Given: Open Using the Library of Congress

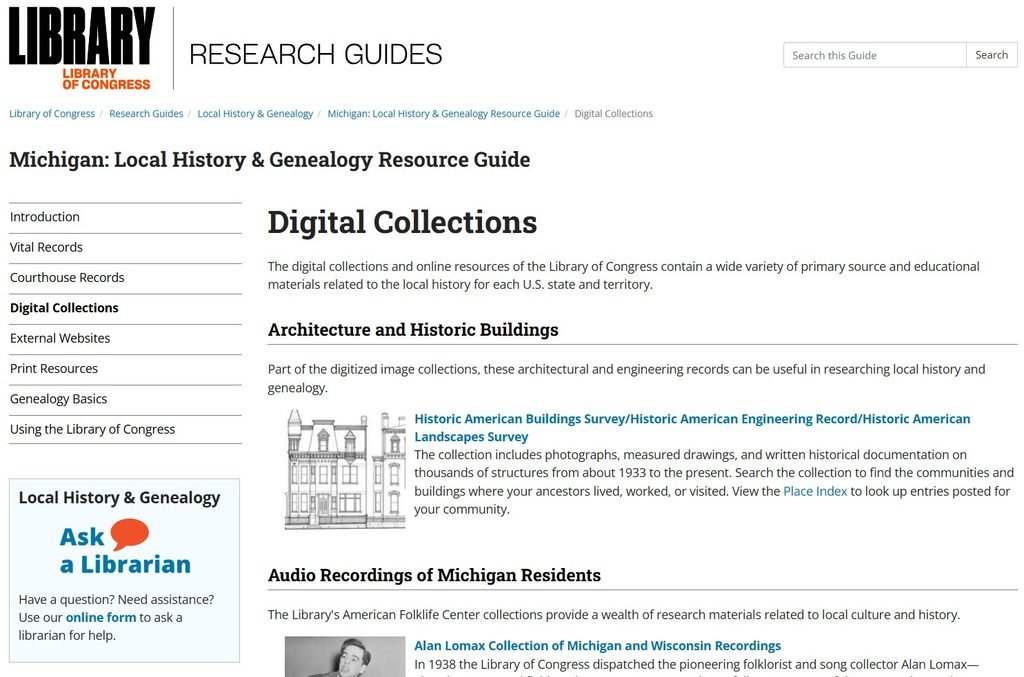Looking at the screenshot, I should (x=125, y=430).
